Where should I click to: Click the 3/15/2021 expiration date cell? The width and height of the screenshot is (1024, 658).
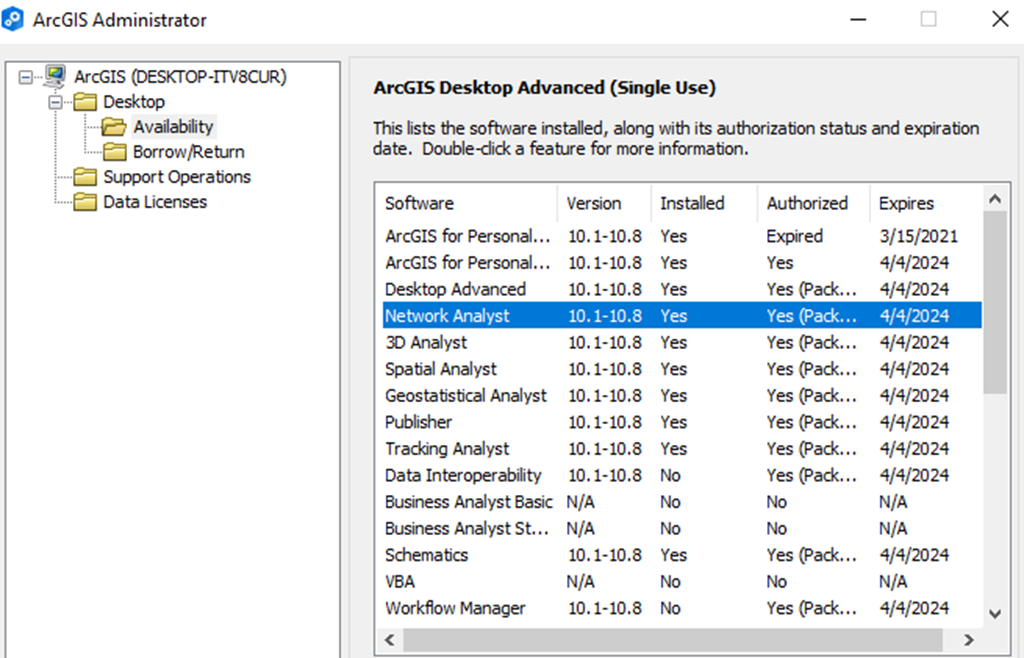click(918, 236)
